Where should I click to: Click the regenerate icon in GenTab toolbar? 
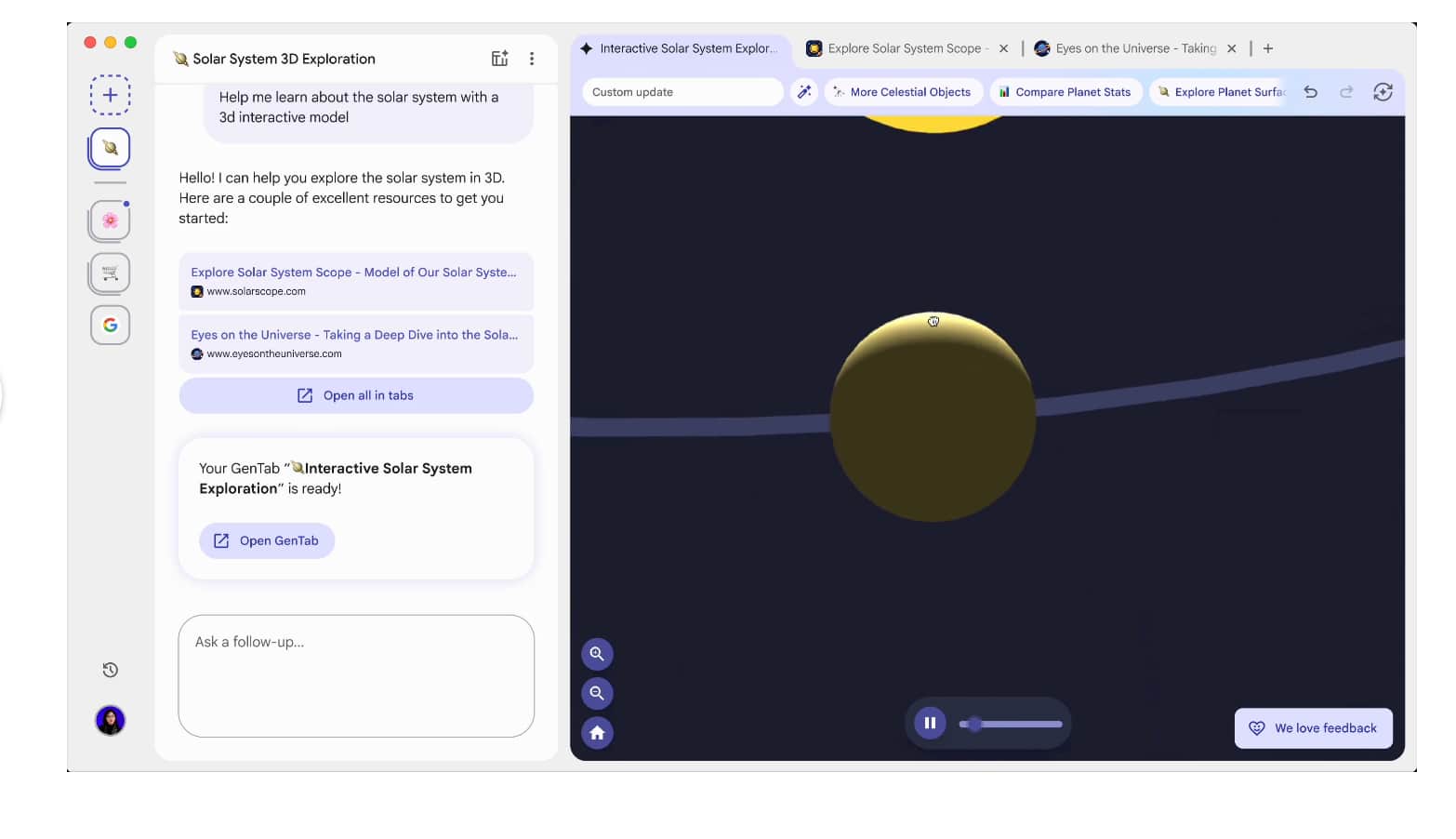pyautogui.click(x=1383, y=92)
